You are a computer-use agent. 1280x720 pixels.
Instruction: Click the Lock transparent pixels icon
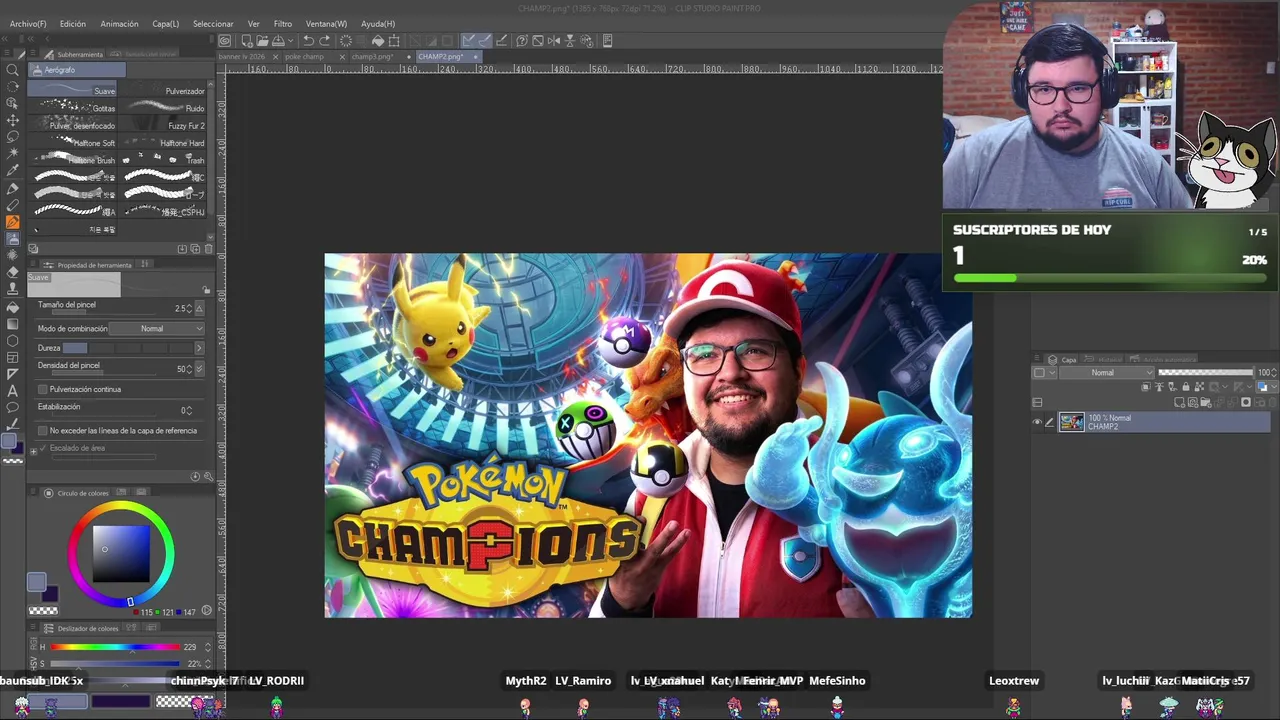click(x=1199, y=387)
